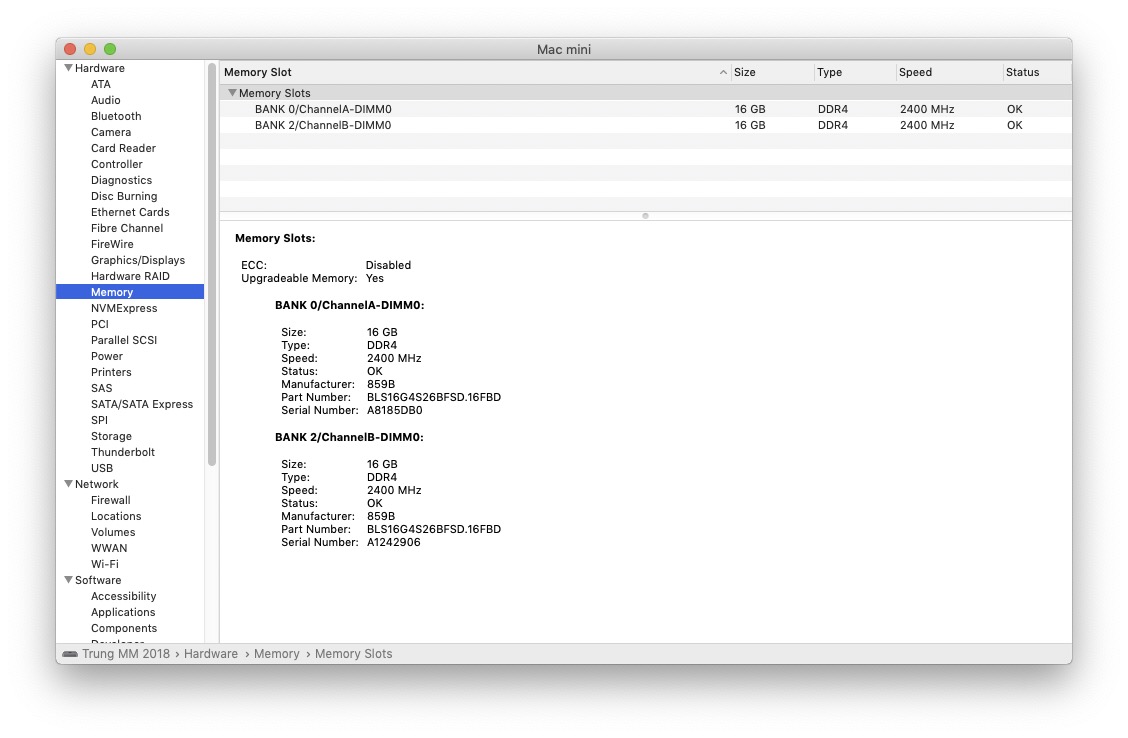Select the Software category heading

click(98, 580)
